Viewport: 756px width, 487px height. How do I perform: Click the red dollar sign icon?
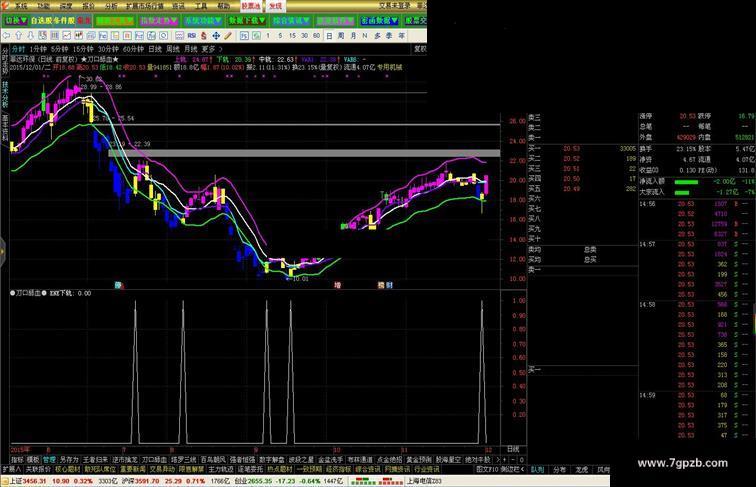pyautogui.click(x=203, y=36)
